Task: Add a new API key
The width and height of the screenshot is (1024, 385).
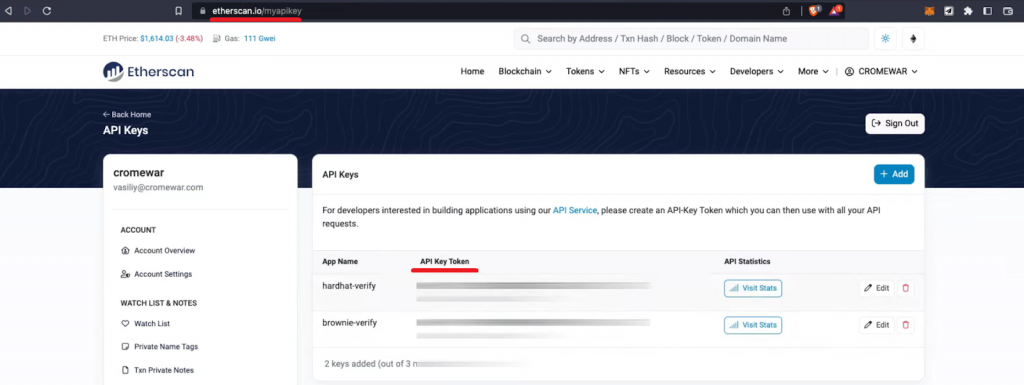Action: click(894, 174)
